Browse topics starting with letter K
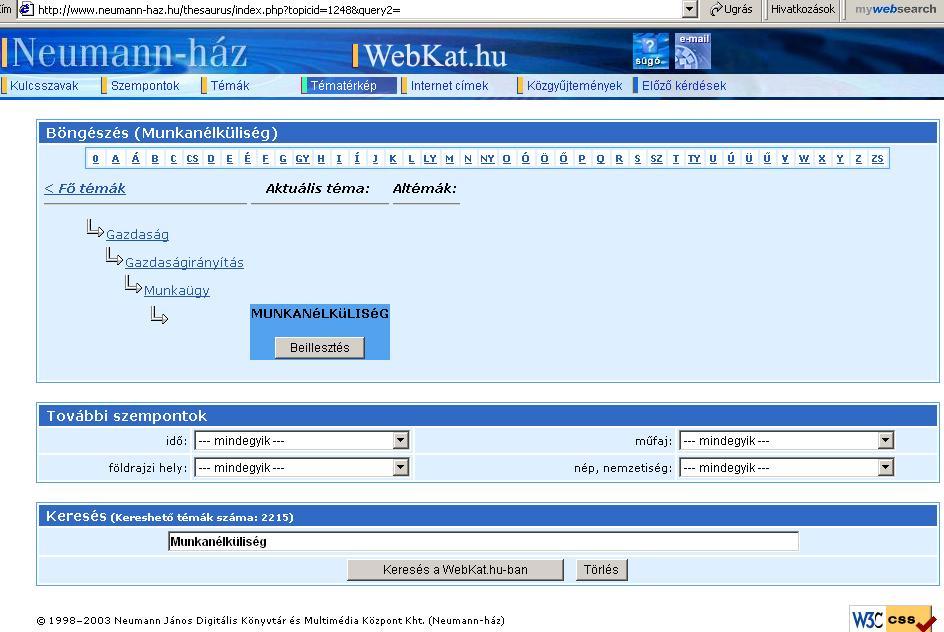Screen dimensions: 944x632 (x=393, y=158)
